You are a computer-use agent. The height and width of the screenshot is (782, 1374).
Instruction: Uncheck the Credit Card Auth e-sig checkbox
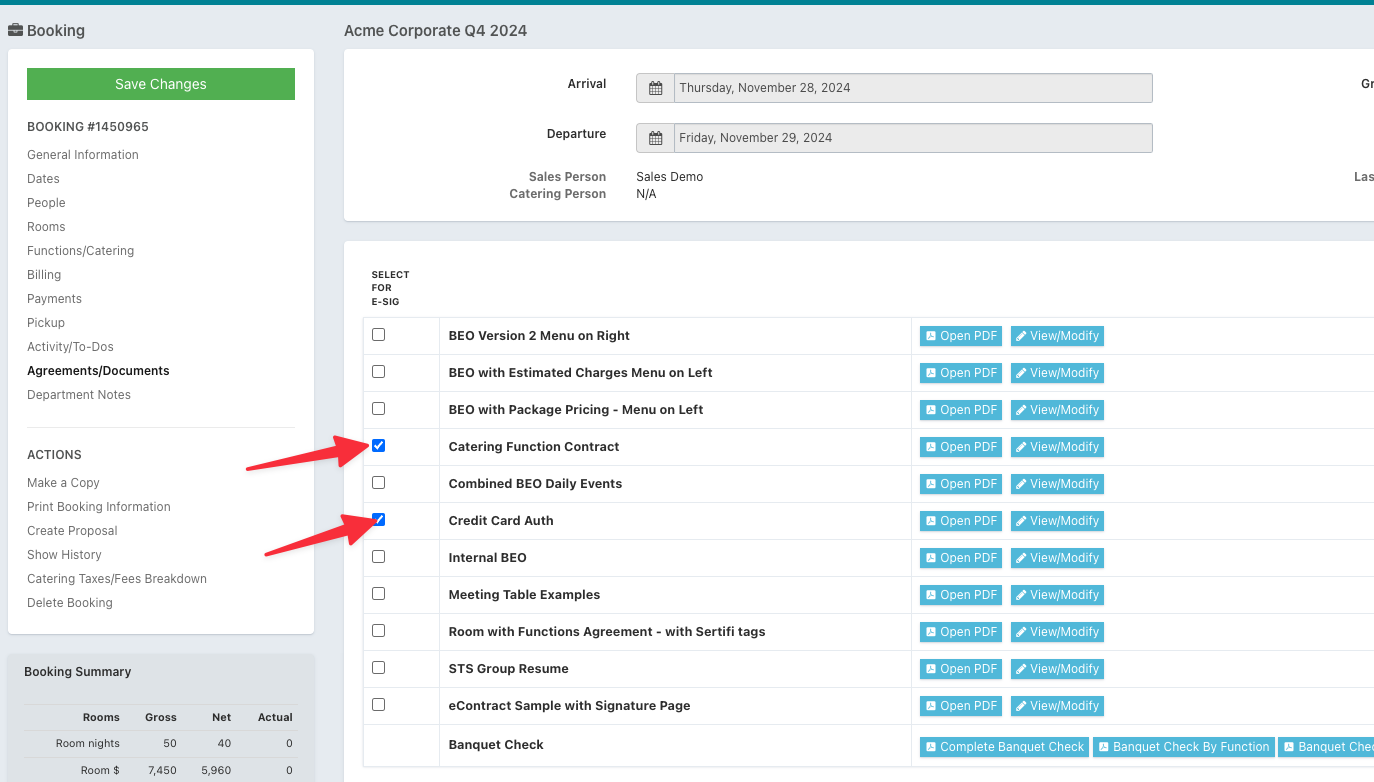click(x=378, y=520)
